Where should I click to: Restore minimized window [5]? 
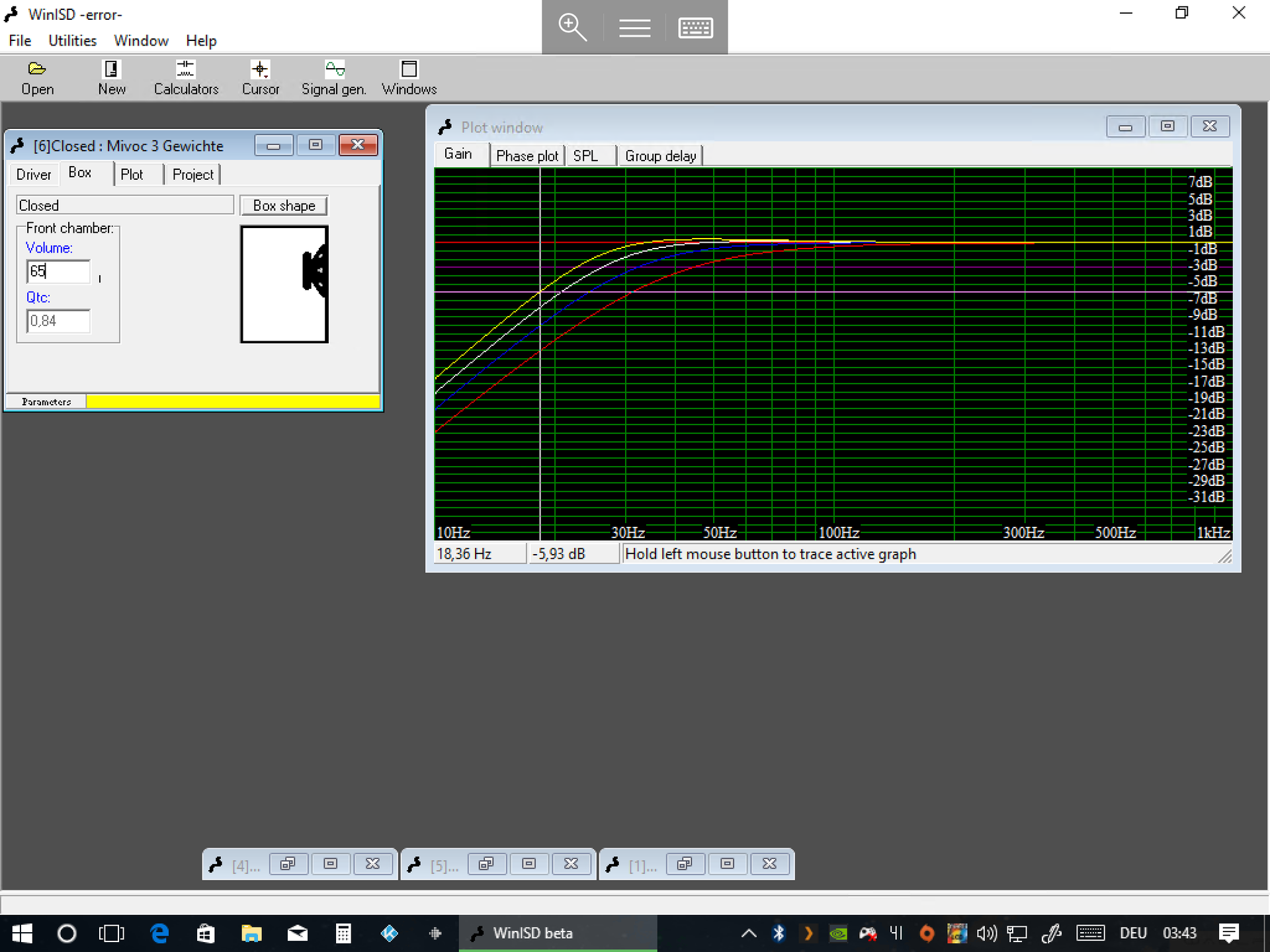tap(486, 864)
